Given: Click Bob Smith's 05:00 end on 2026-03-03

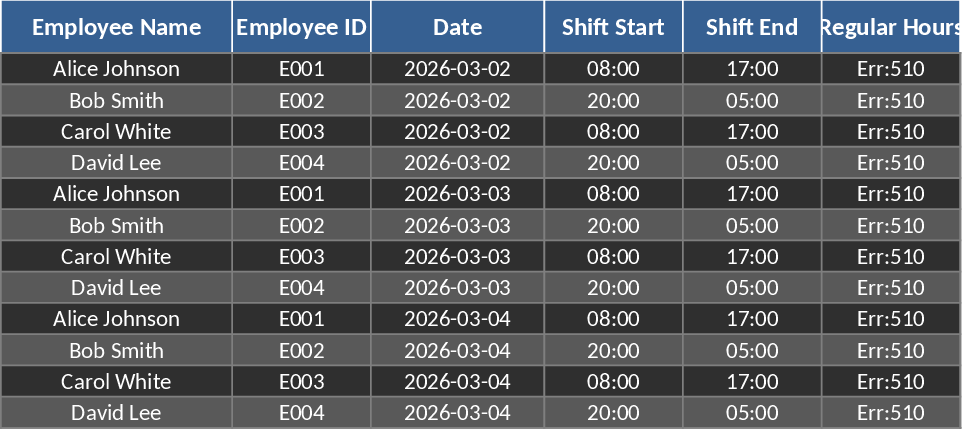Looking at the screenshot, I should coord(752,225).
